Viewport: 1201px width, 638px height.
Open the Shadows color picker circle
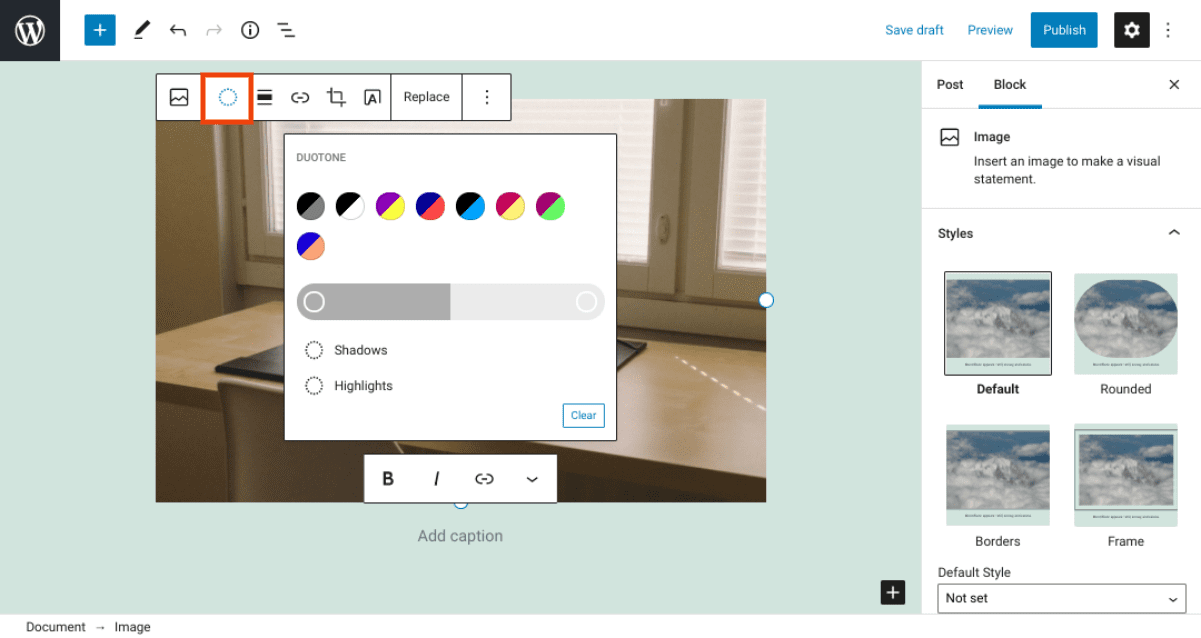(314, 350)
